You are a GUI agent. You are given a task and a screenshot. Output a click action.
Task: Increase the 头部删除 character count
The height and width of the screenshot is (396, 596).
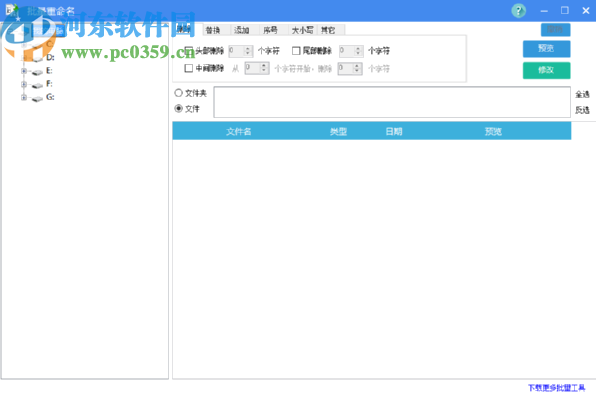(248, 48)
